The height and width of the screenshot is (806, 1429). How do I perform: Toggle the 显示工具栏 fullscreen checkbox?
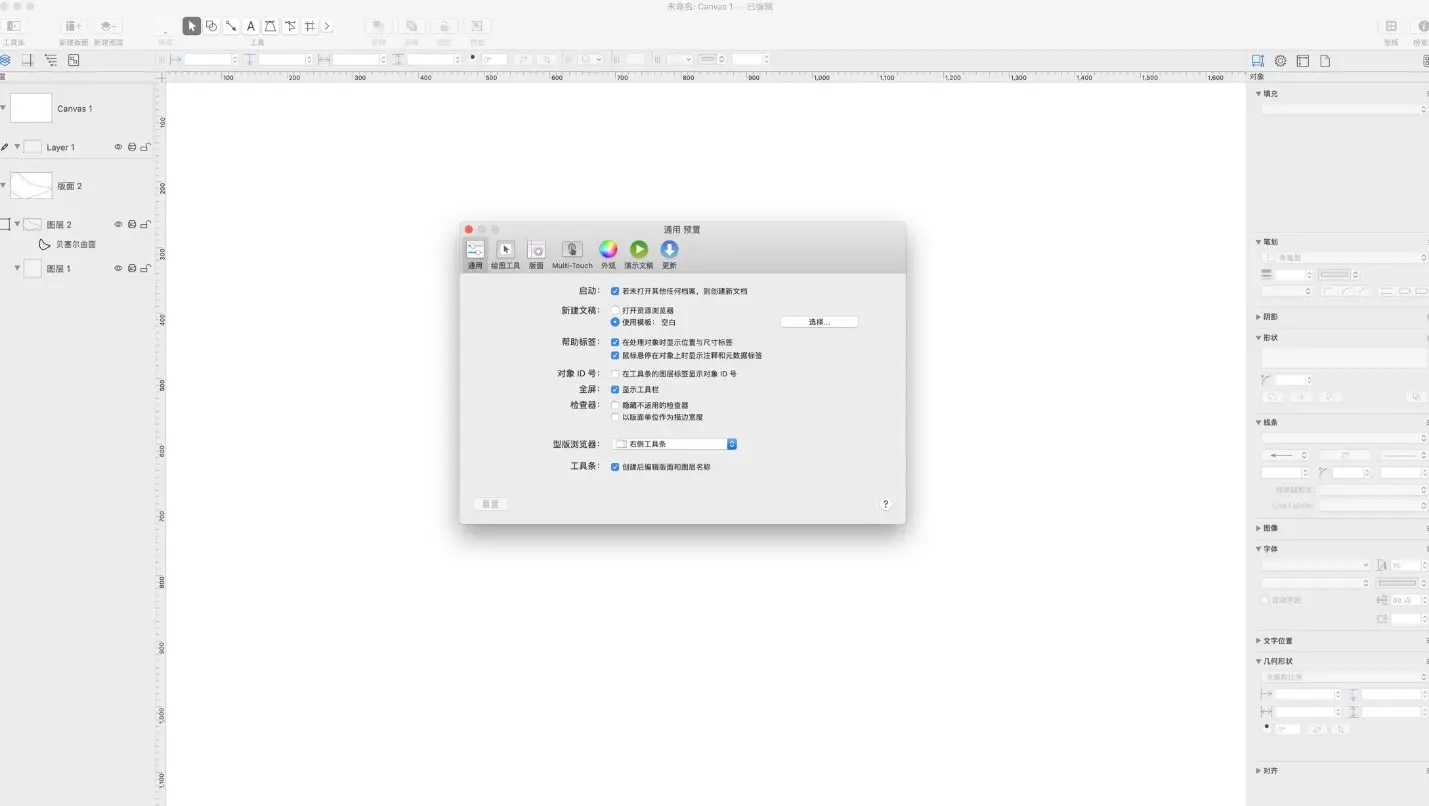point(615,389)
